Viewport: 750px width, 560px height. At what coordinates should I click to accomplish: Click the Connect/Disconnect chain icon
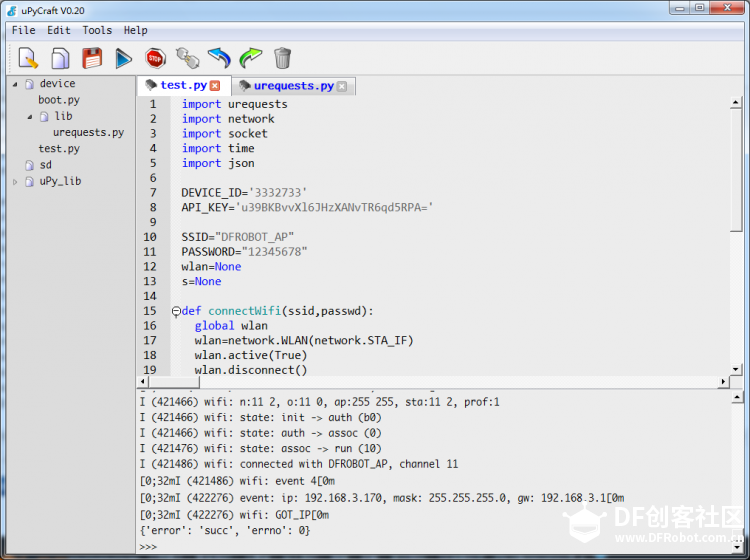point(188,58)
